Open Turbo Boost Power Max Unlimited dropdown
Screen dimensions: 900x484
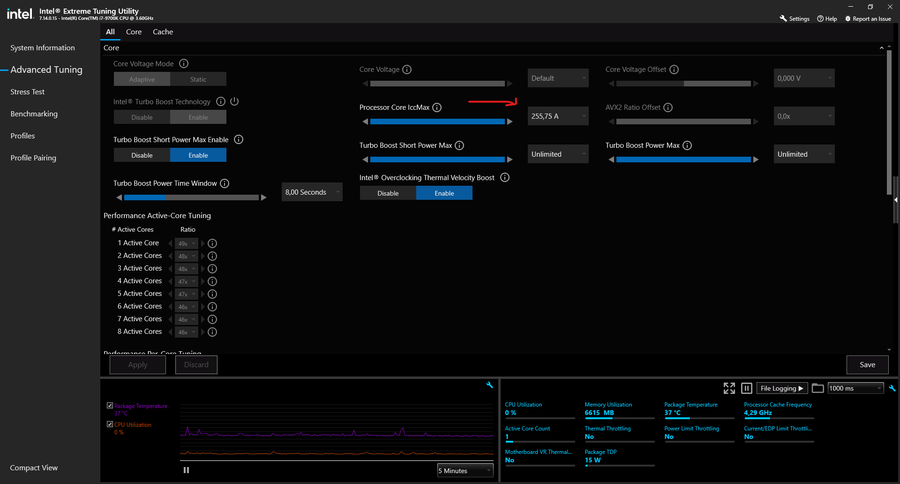coord(804,154)
